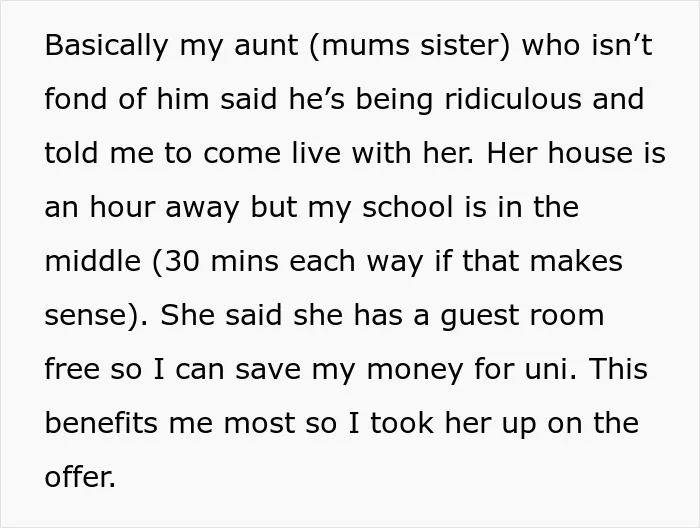Click the final word "offer"
The width and height of the screenshot is (700, 528).
(79, 477)
